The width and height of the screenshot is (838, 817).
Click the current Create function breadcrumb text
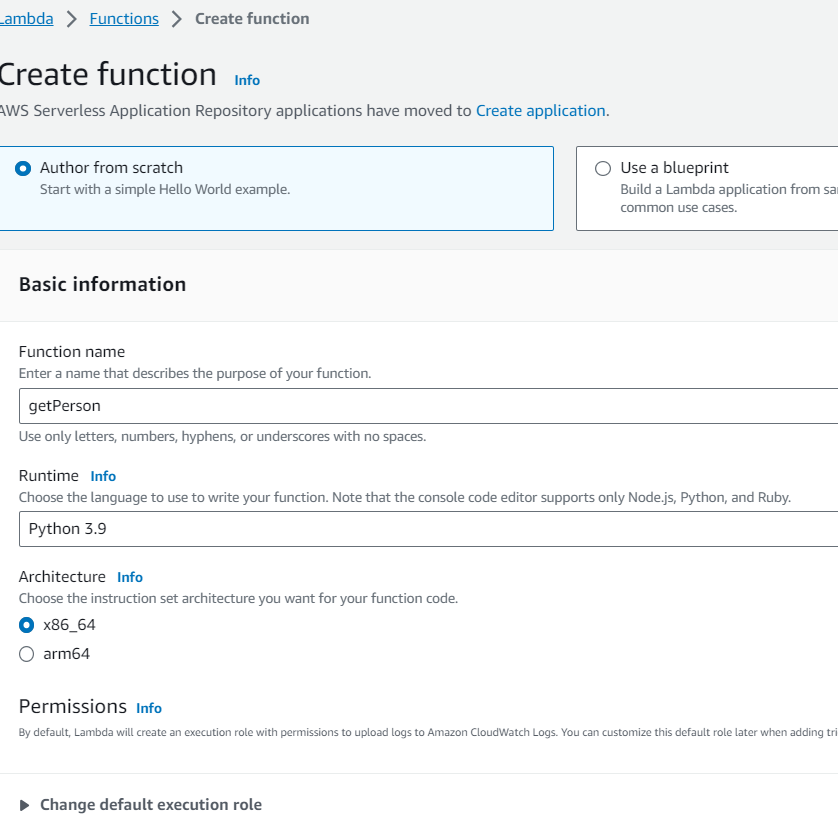(x=252, y=18)
